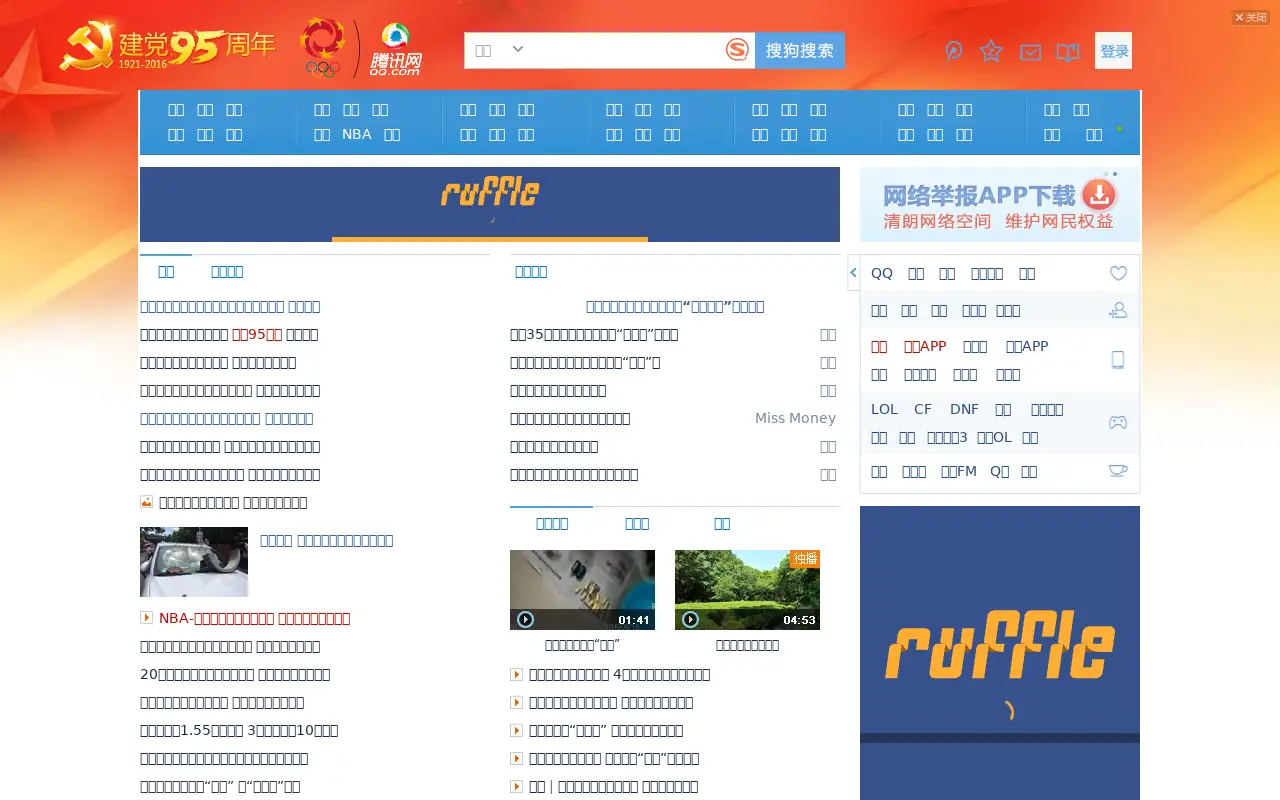1280x800 pixels.
Task: Open the Tencent Weibo icon in header
Action: click(x=954, y=51)
